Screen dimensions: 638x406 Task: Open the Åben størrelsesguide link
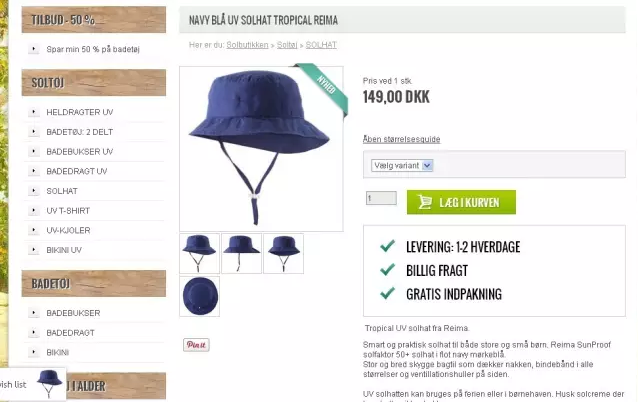401,139
